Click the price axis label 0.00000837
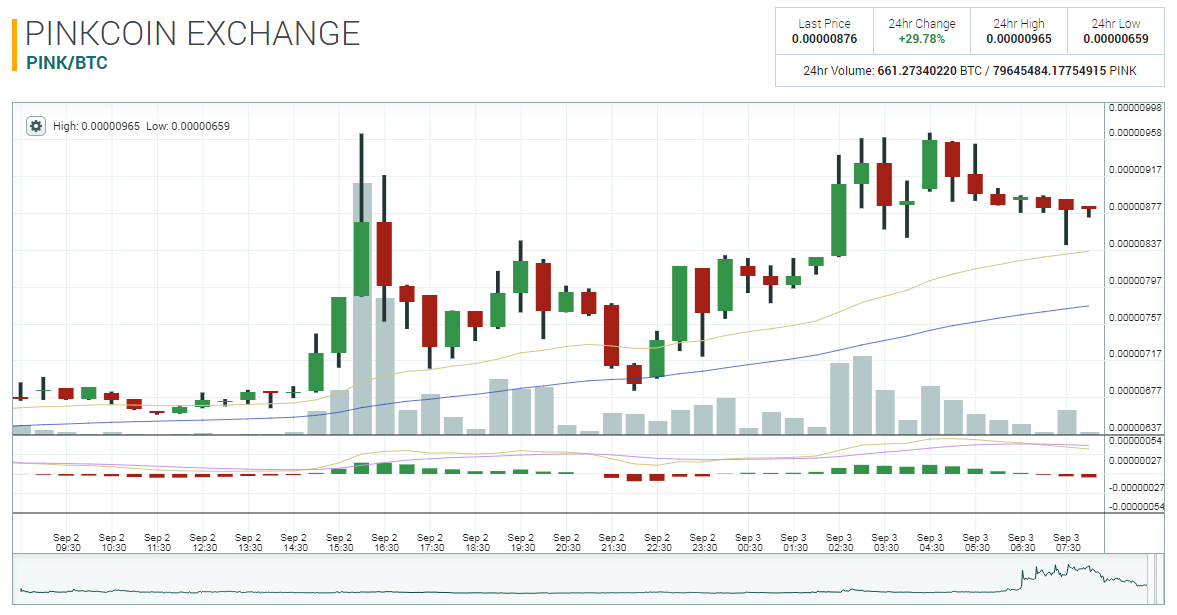 pyautogui.click(x=1135, y=243)
